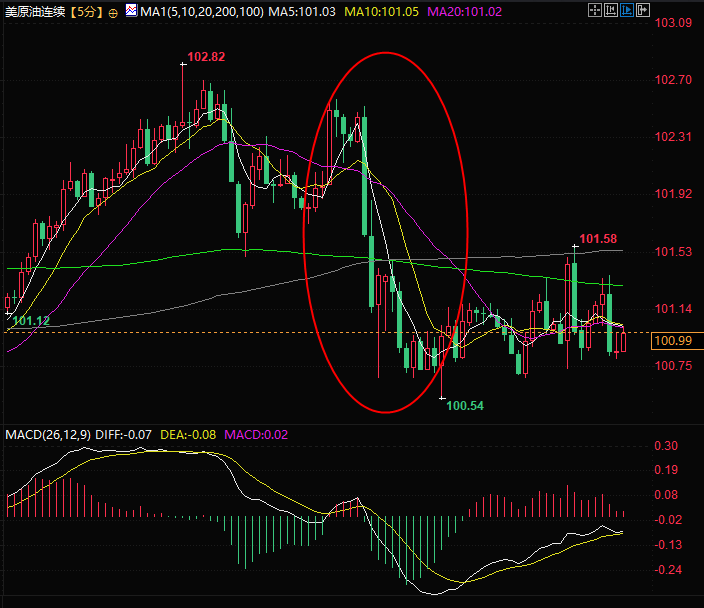Click the boxed 100.99 current price tag
704x608 pixels.
pos(677,341)
